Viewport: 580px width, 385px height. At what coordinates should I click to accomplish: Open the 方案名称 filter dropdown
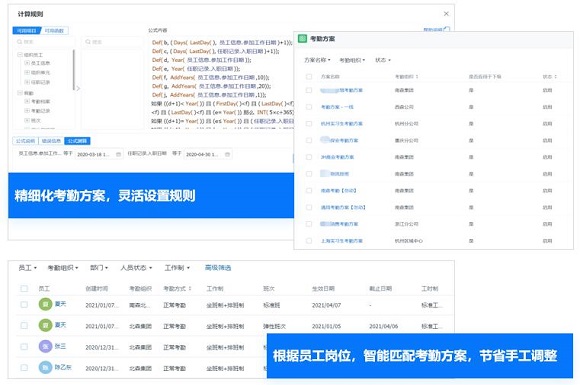(x=317, y=60)
